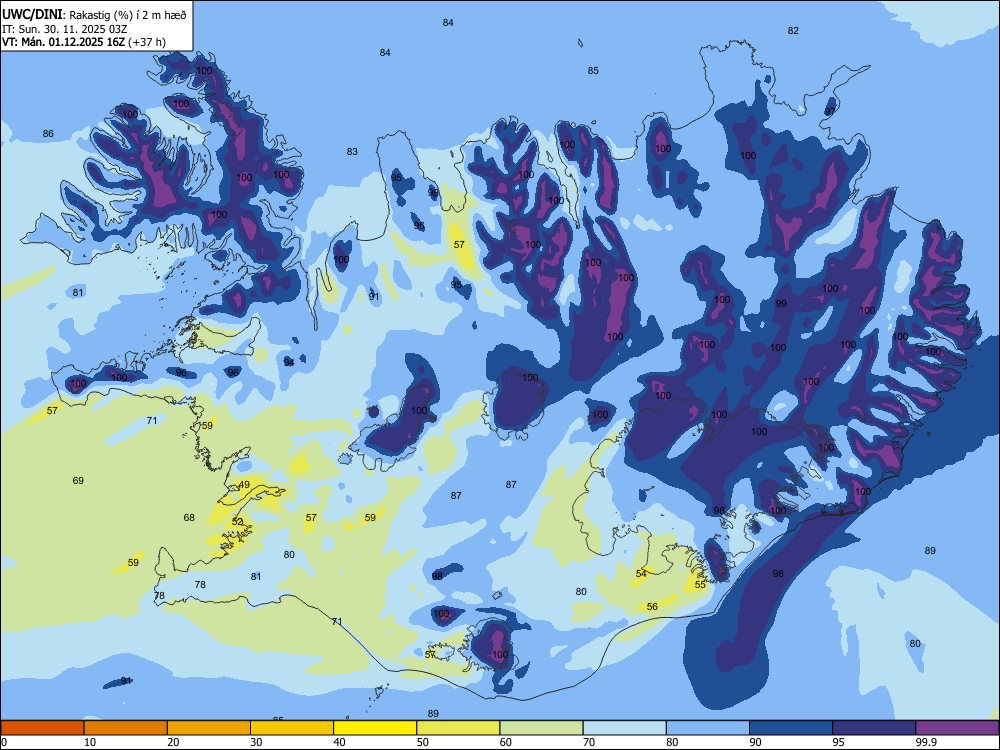Click the humidity value "82" in the northeast
This screenshot has height=750, width=1000.
(793, 30)
